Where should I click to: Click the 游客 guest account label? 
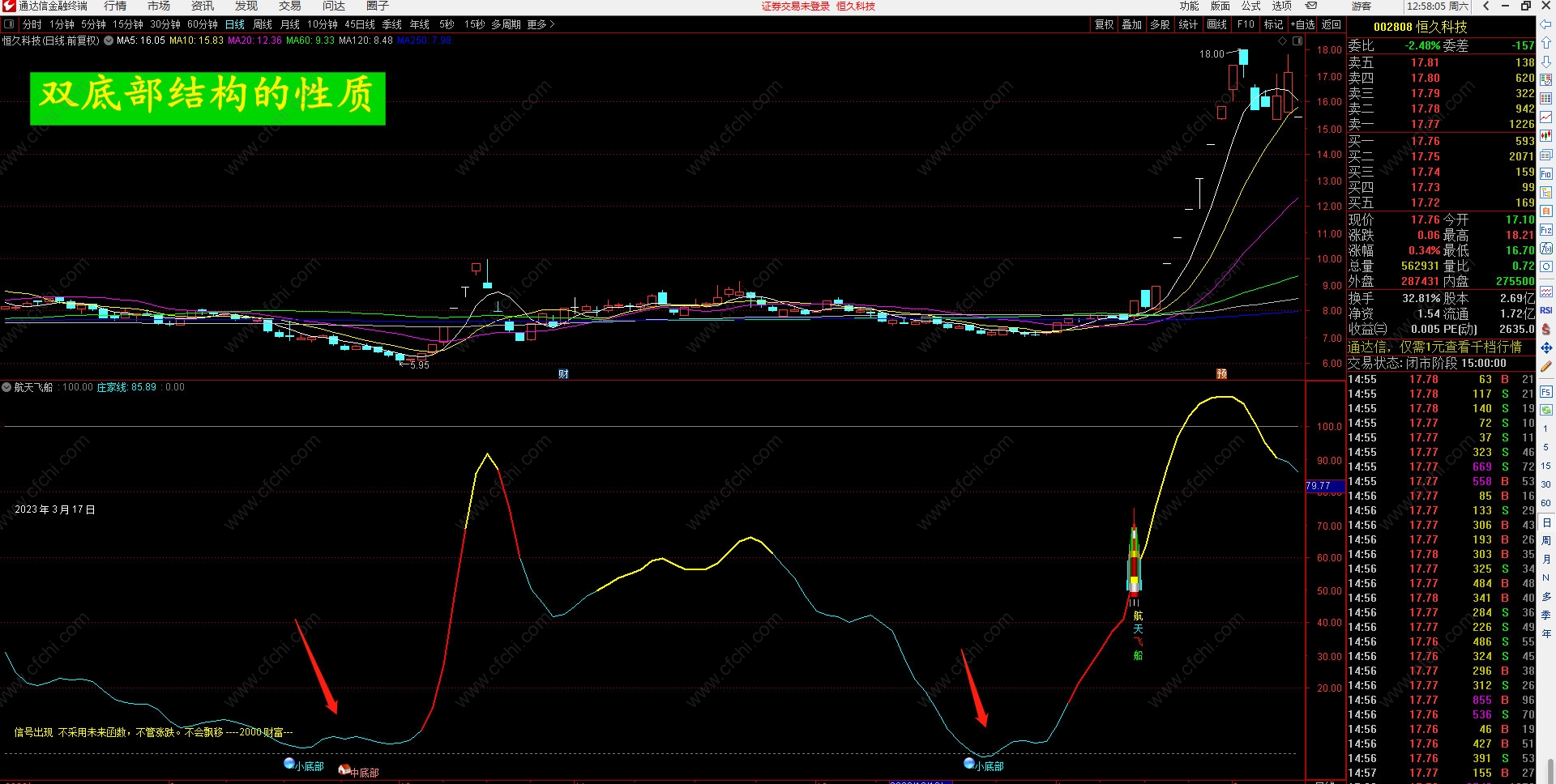[x=1361, y=6]
